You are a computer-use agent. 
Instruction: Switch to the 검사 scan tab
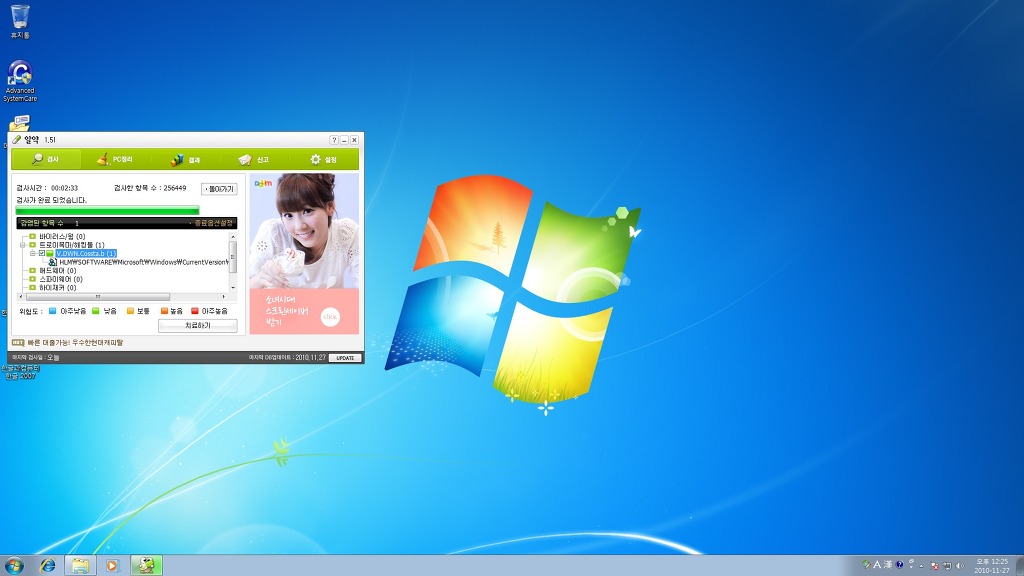(x=46, y=159)
